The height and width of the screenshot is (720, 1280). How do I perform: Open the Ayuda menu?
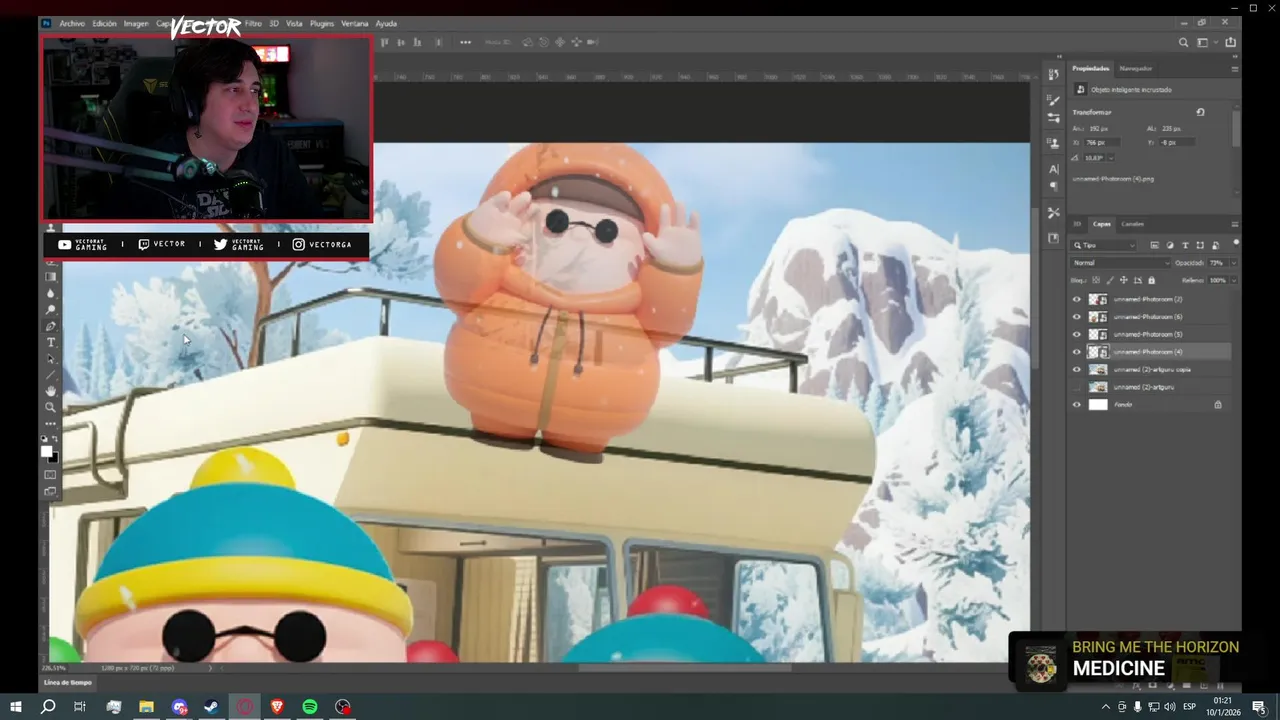tap(386, 23)
